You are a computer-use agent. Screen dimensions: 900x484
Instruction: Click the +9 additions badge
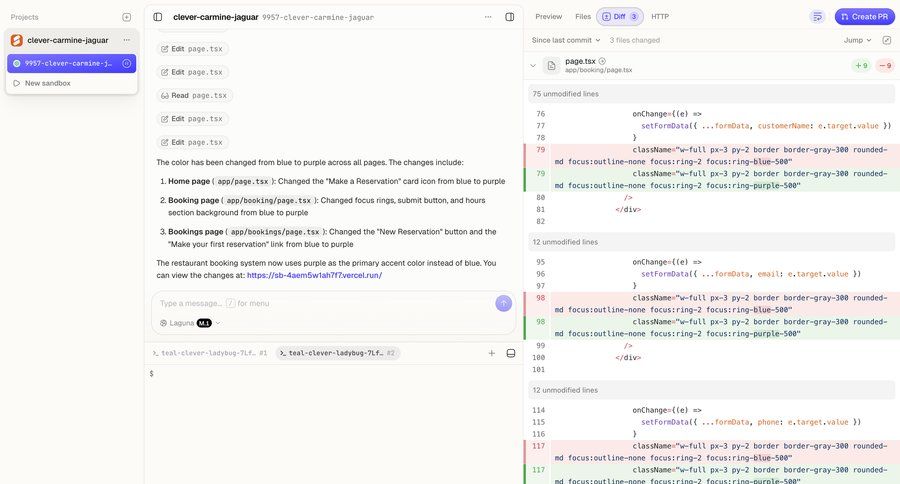pos(862,65)
